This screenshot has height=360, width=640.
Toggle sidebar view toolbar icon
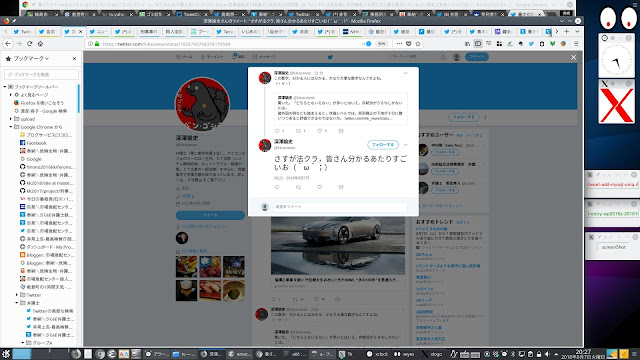pyautogui.click(x=478, y=44)
